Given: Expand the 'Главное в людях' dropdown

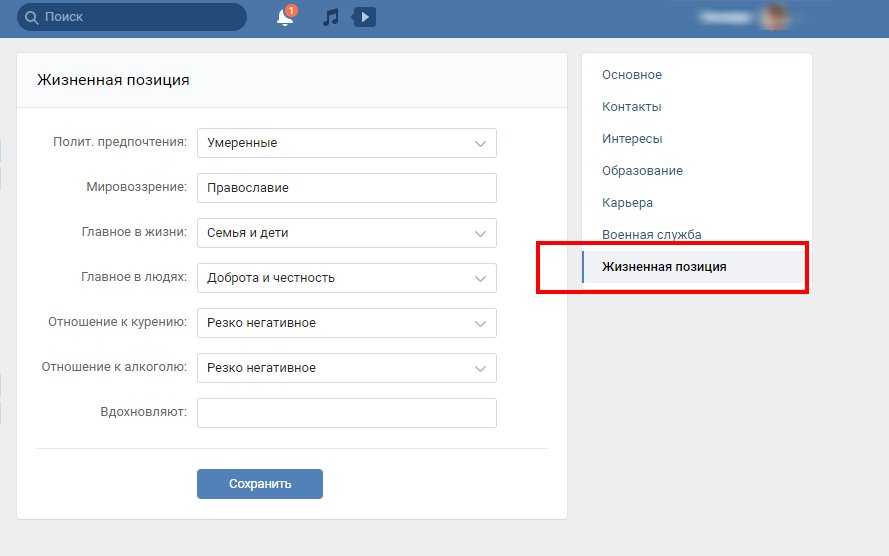Looking at the screenshot, I should click(x=346, y=278).
